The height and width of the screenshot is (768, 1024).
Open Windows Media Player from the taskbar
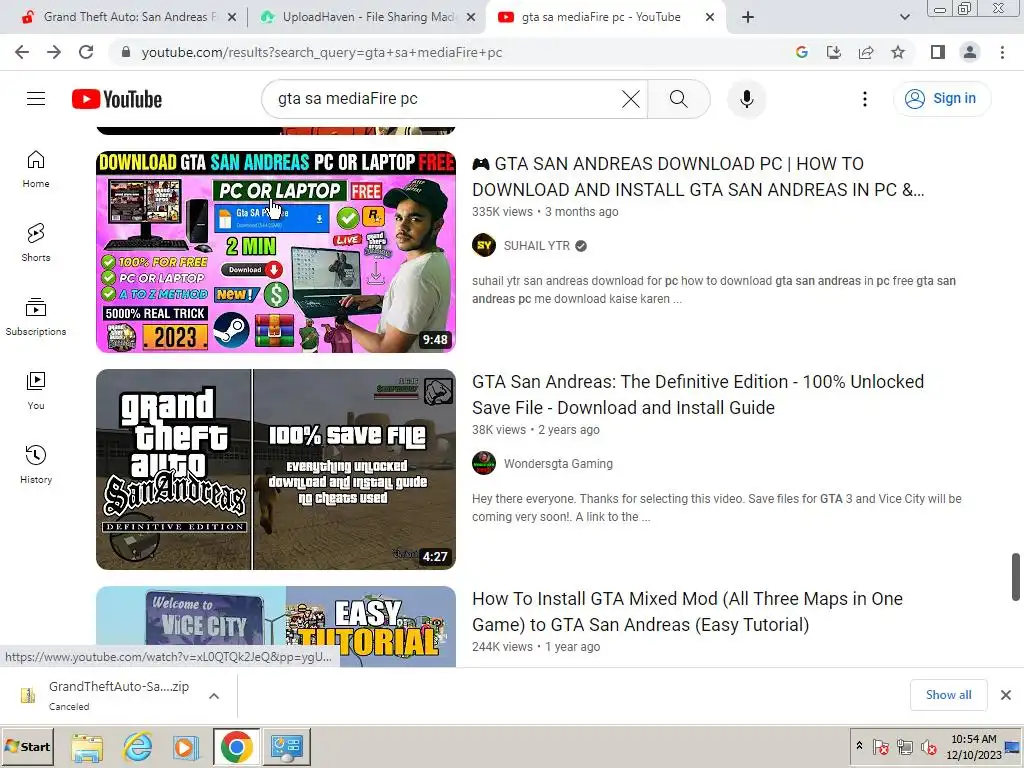[185, 747]
